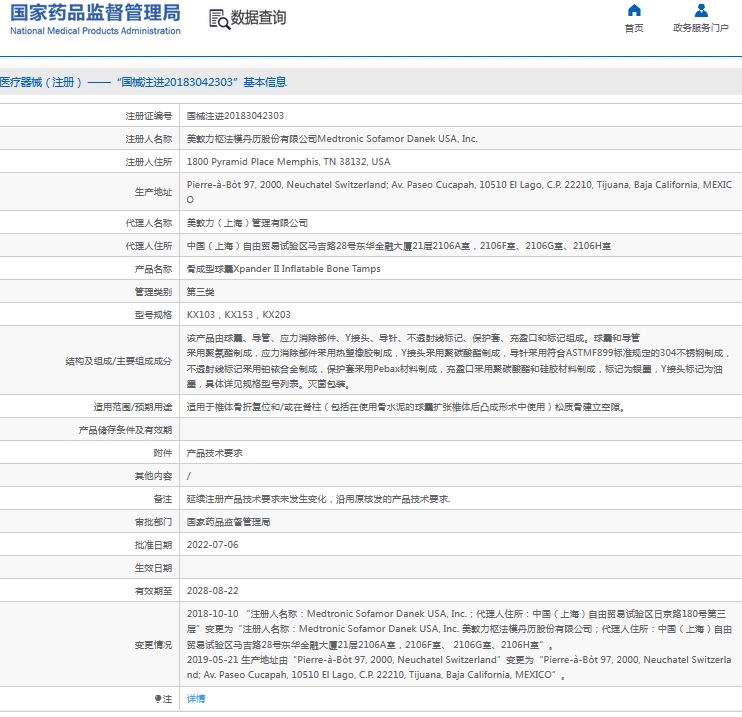Click the 其他内容 row label

pyautogui.click(x=153, y=476)
